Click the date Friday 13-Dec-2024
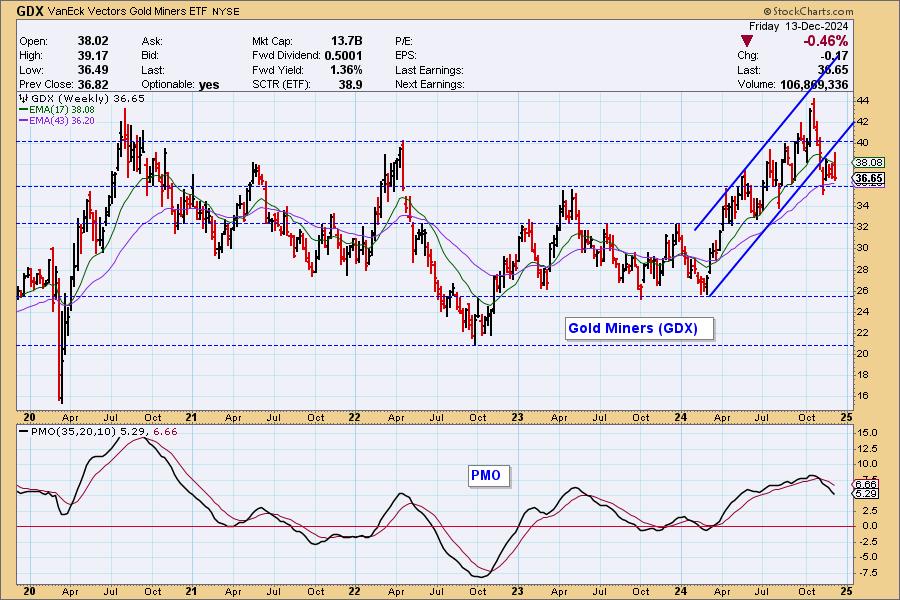 [798, 26]
